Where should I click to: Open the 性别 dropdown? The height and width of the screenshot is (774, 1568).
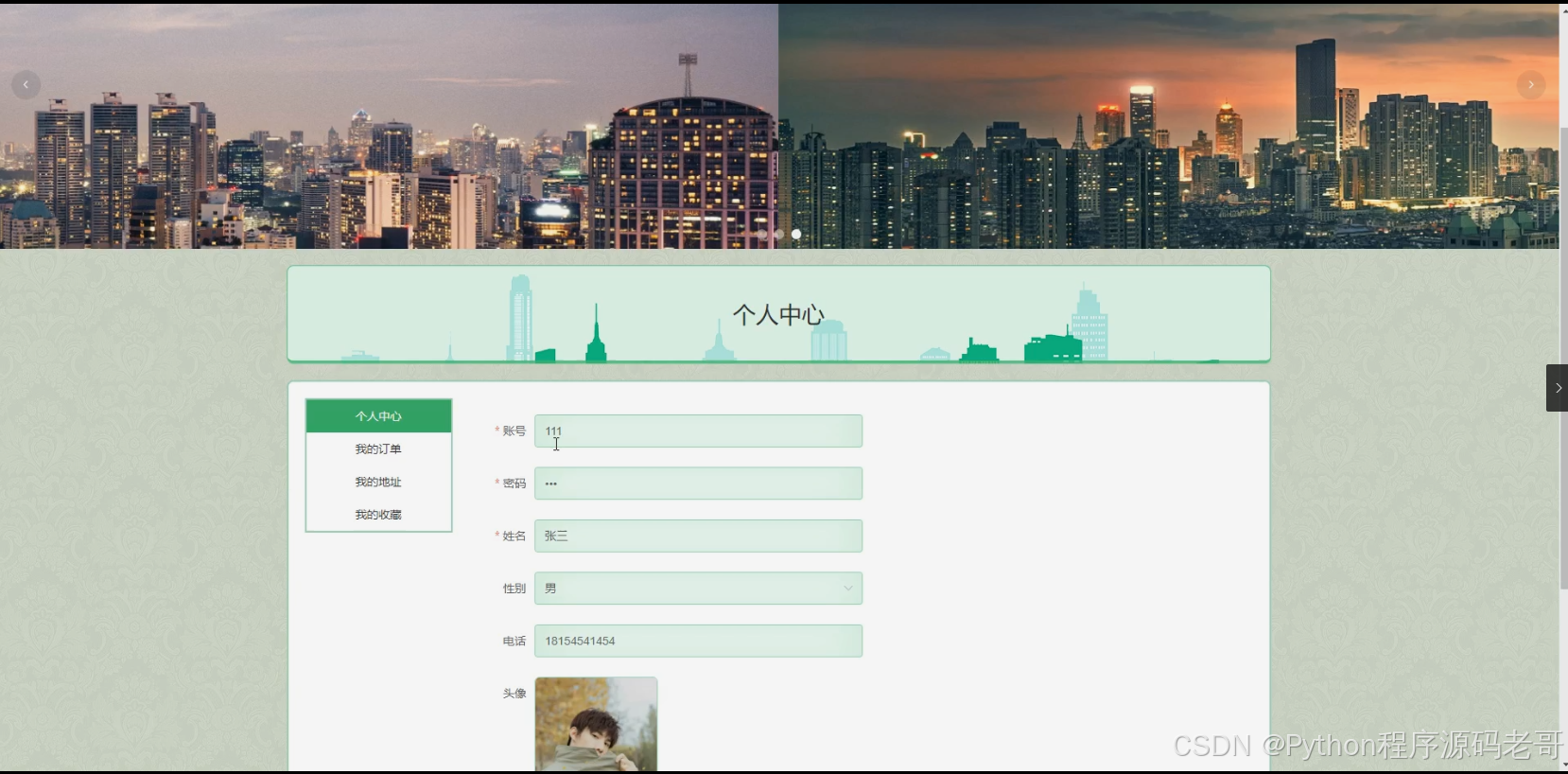(x=698, y=589)
